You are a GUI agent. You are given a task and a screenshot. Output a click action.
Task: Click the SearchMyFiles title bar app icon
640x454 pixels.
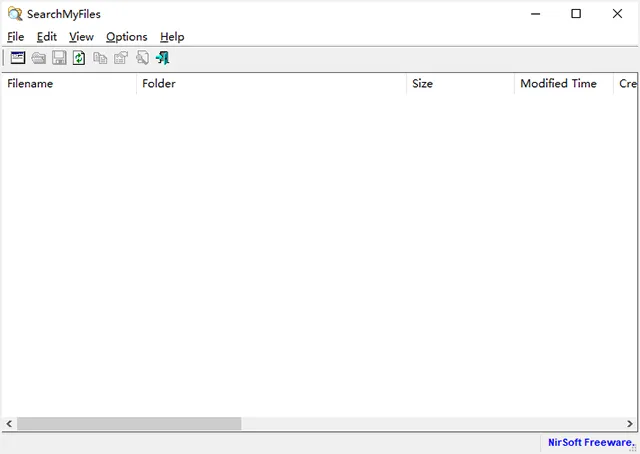[x=15, y=14]
